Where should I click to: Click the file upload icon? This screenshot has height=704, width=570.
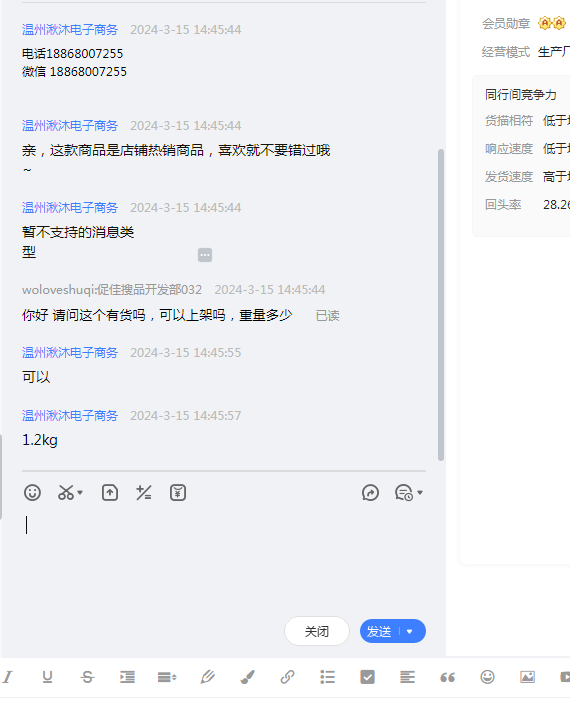click(x=110, y=493)
